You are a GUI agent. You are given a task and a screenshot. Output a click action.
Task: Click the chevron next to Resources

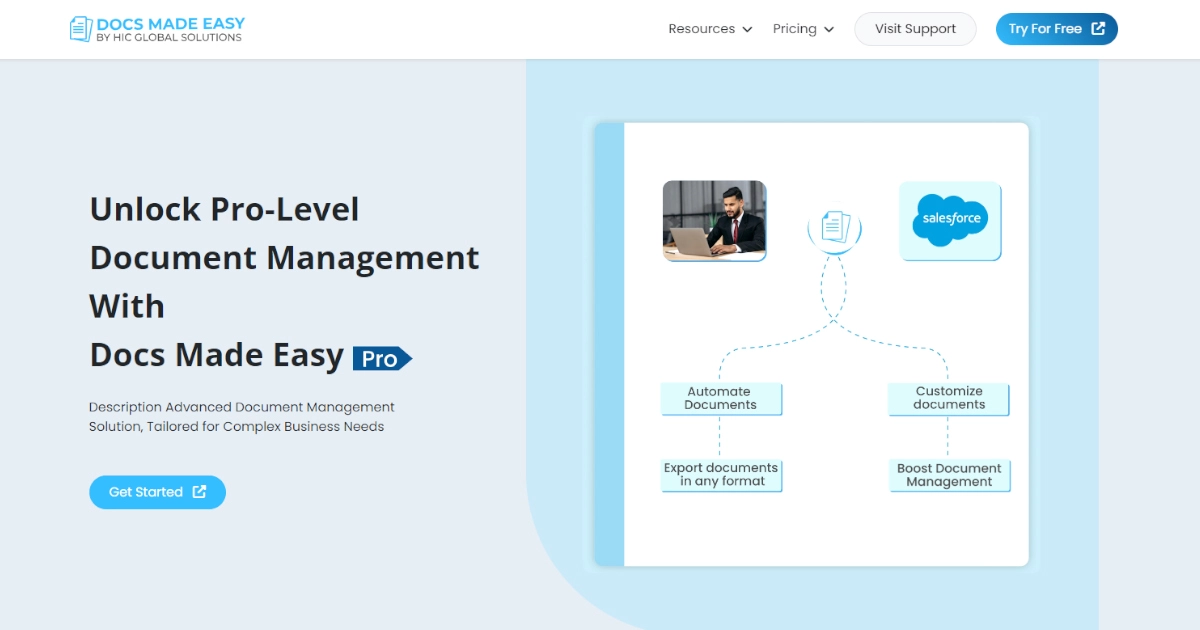[x=747, y=30]
